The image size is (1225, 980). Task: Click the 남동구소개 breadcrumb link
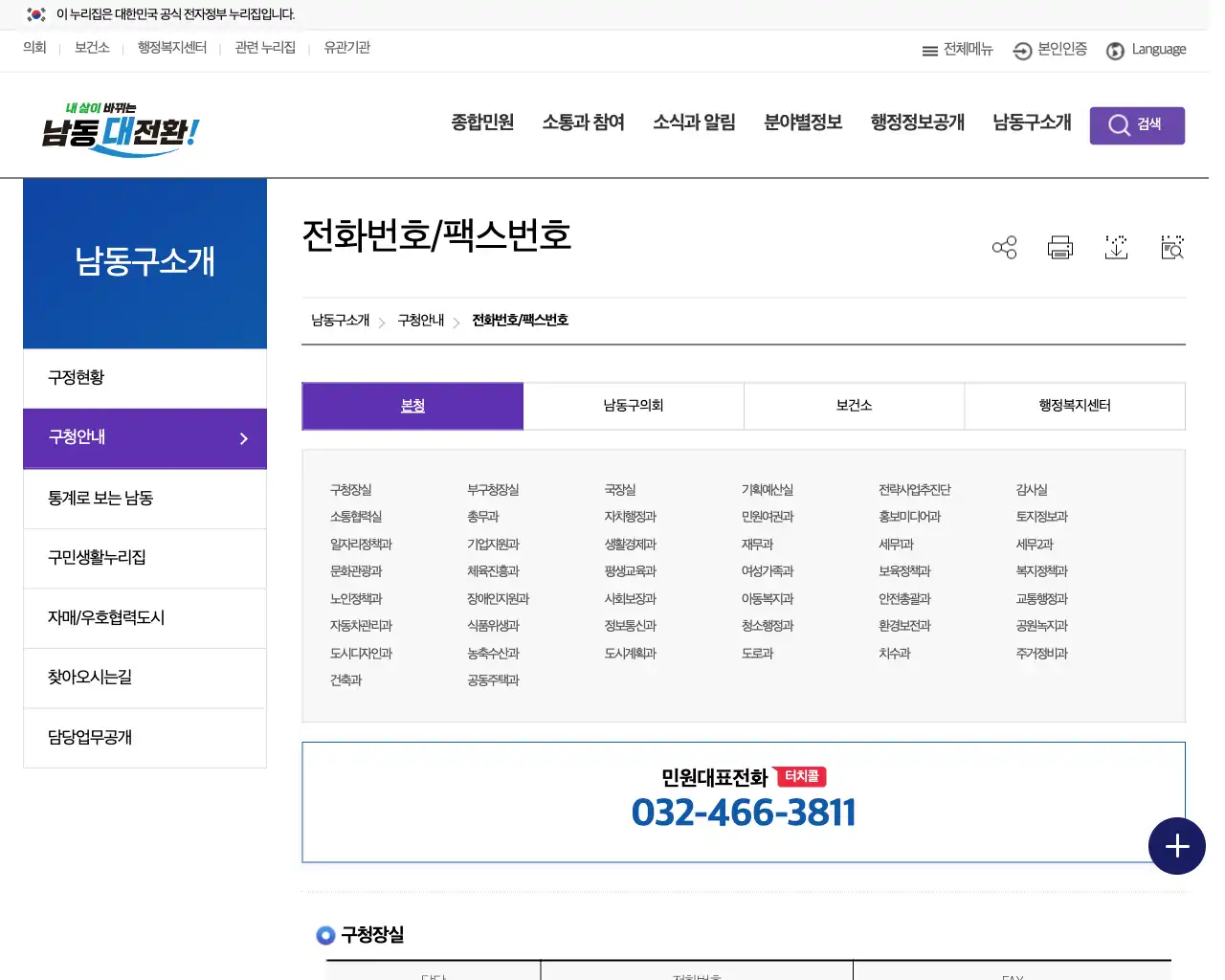point(340,321)
